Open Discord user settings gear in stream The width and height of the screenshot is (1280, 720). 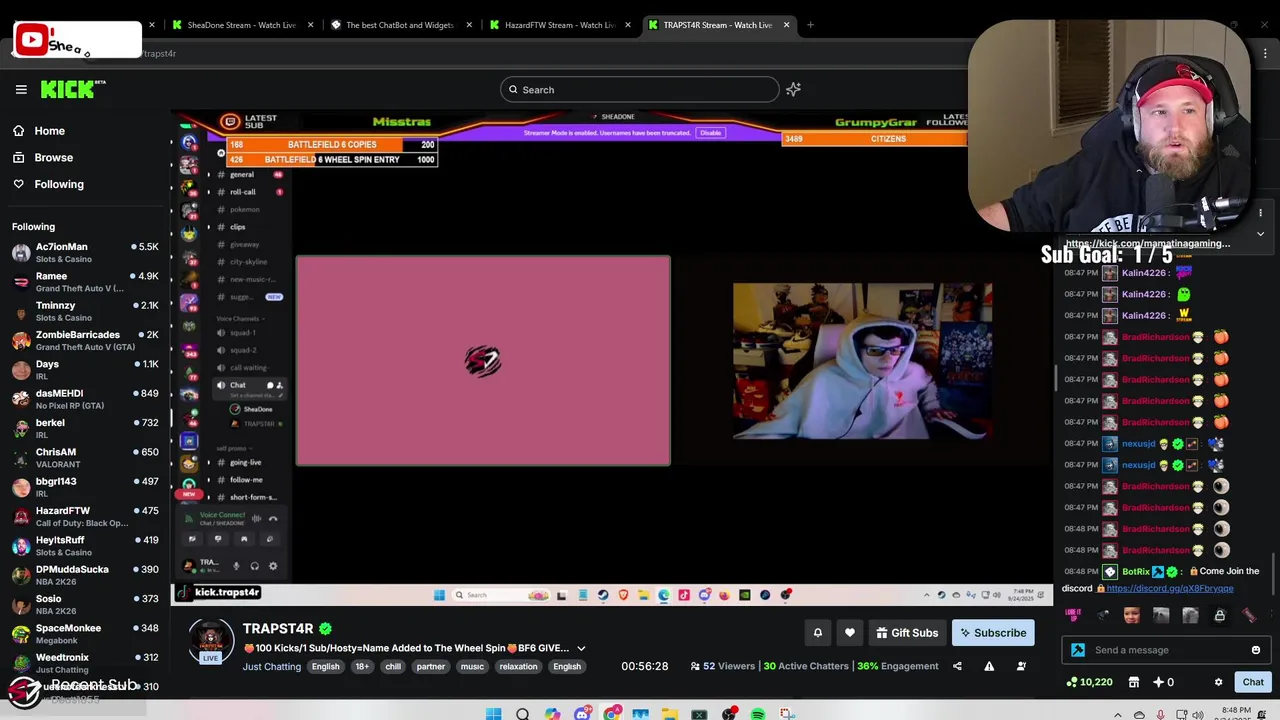click(273, 566)
